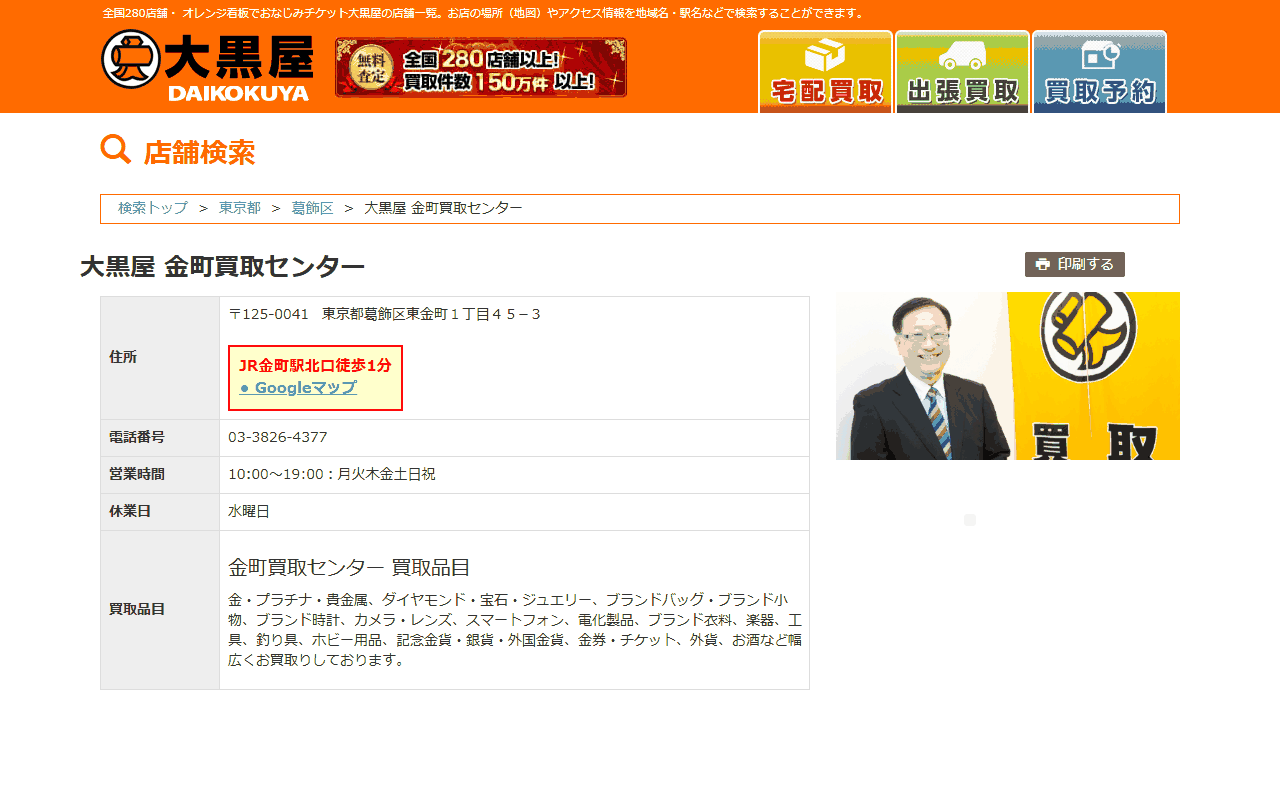Open the 出張買取 on-site purchase button
The image size is (1280, 800).
click(x=962, y=72)
